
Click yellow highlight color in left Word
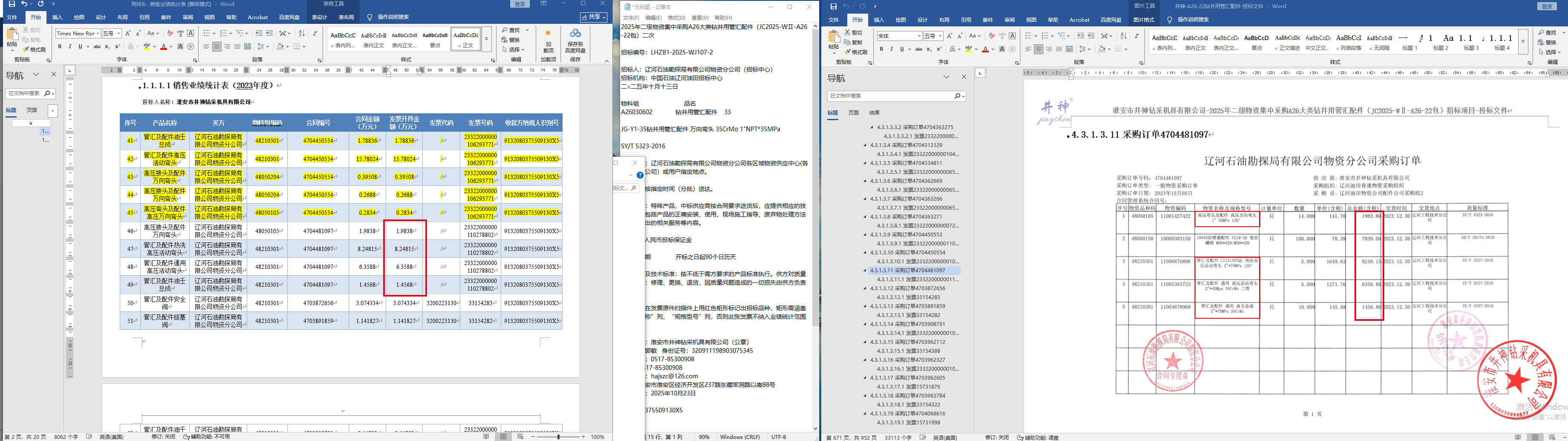(147, 47)
